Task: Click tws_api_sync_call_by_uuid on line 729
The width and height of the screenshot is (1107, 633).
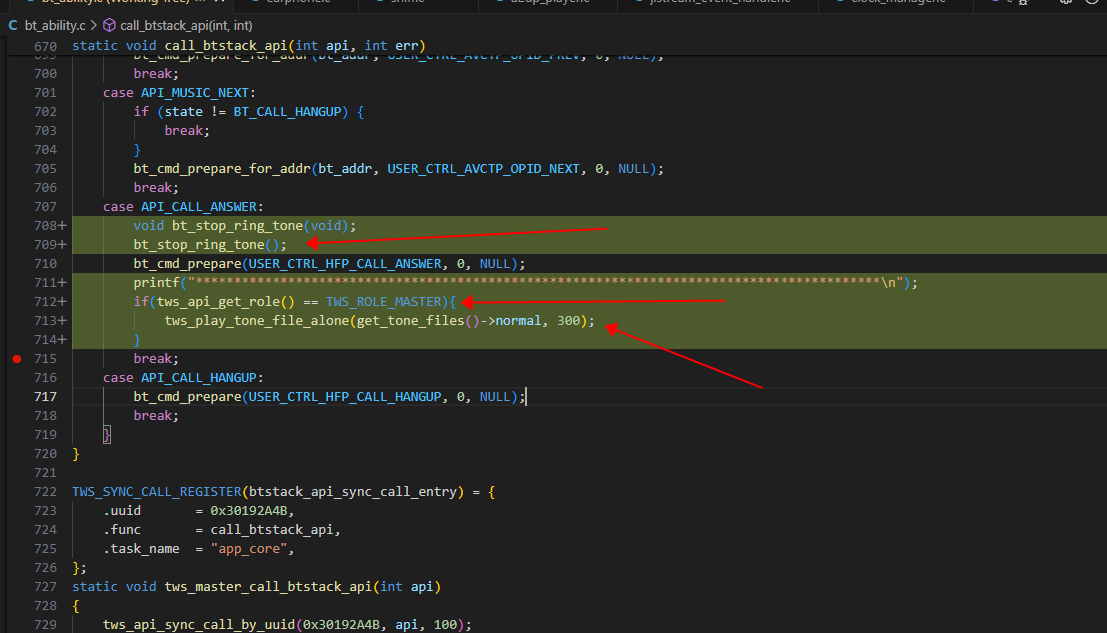Action: [199, 625]
